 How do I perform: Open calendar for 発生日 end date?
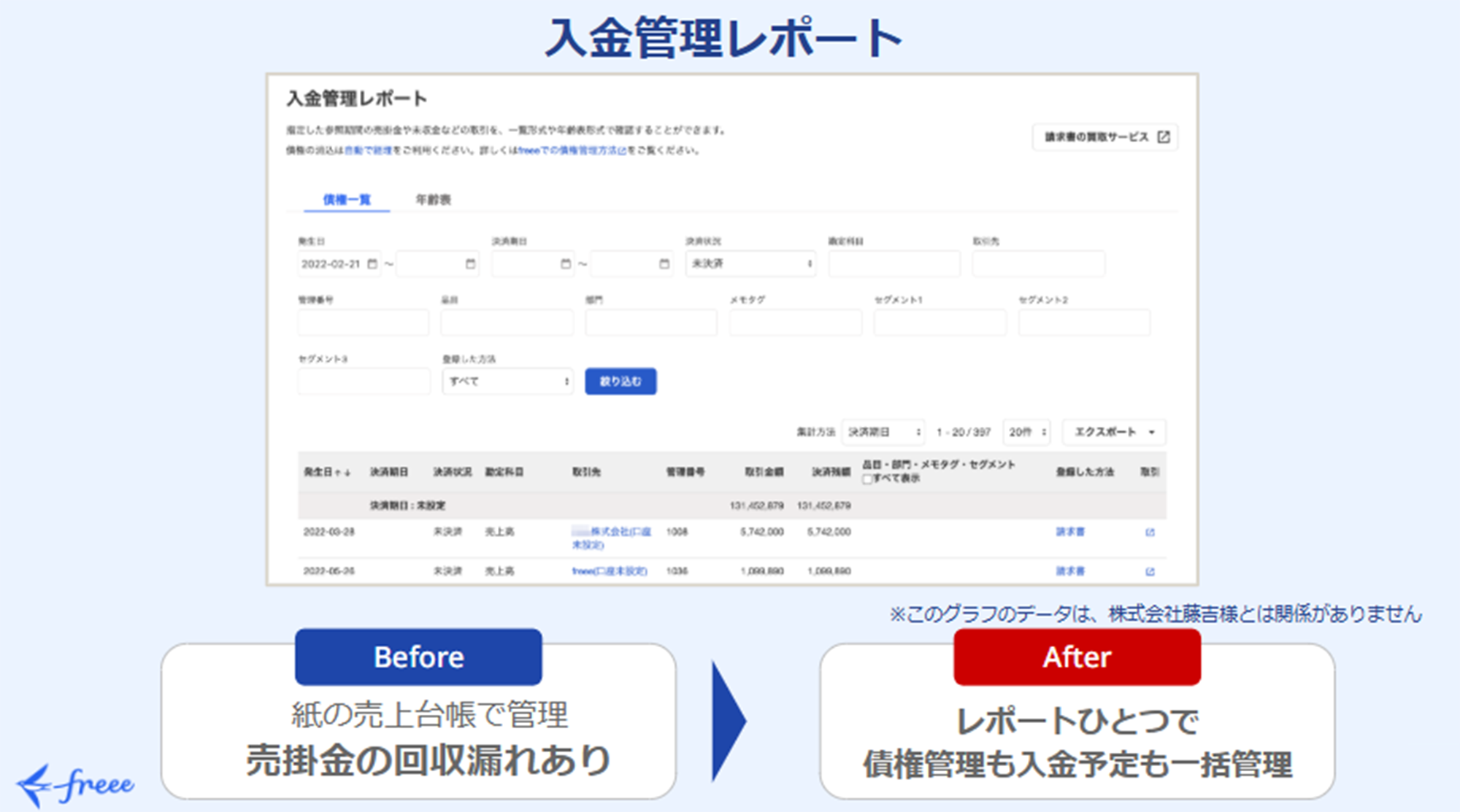point(470,264)
